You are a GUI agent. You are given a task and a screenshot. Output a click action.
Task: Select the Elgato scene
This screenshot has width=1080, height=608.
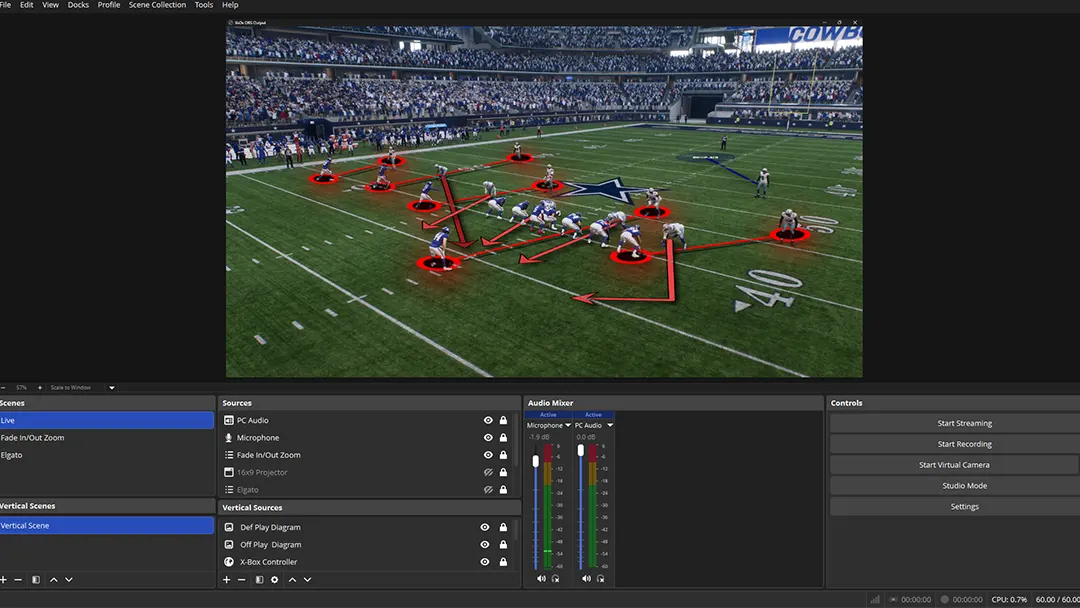click(107, 454)
